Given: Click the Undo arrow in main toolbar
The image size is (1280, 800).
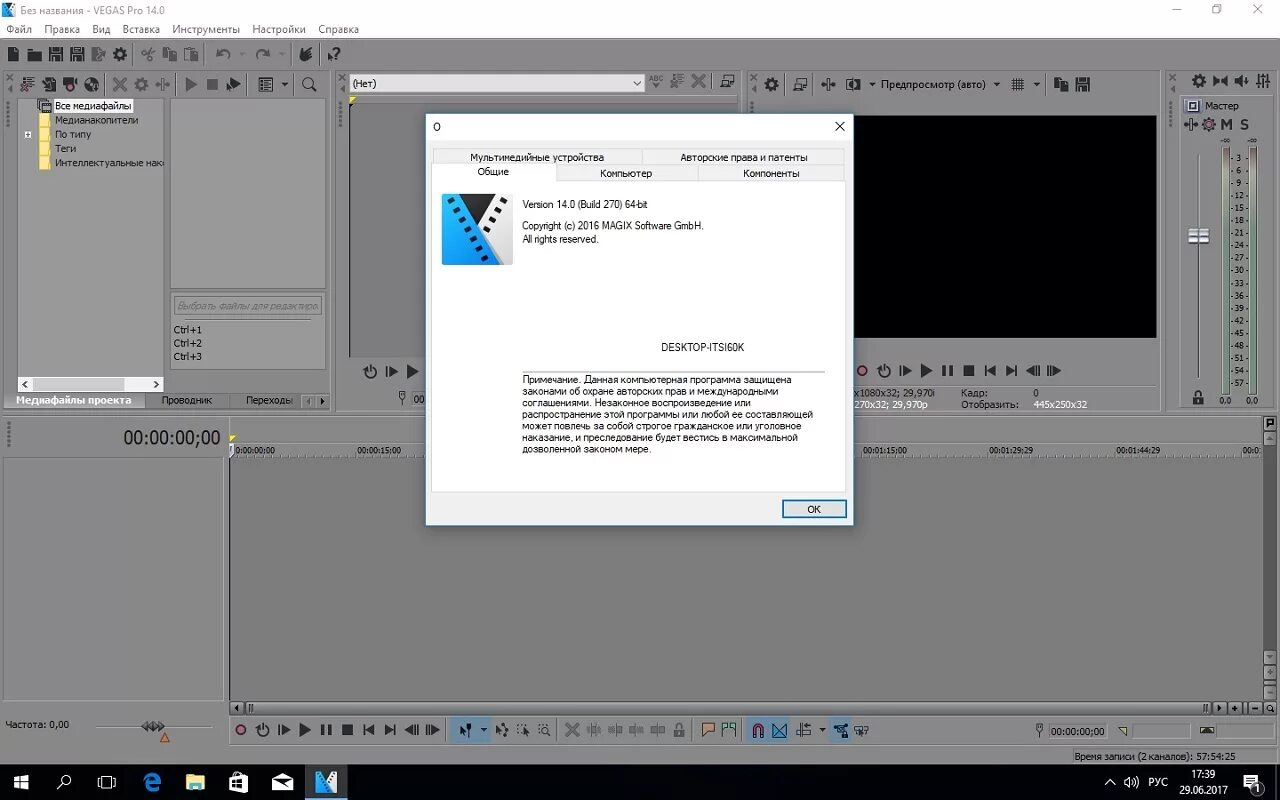Looking at the screenshot, I should [x=222, y=55].
